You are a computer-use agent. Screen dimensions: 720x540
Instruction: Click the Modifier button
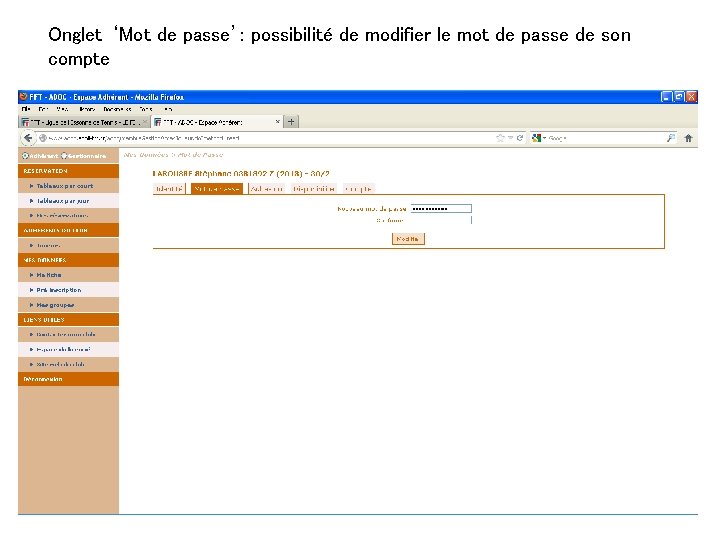coord(408,239)
